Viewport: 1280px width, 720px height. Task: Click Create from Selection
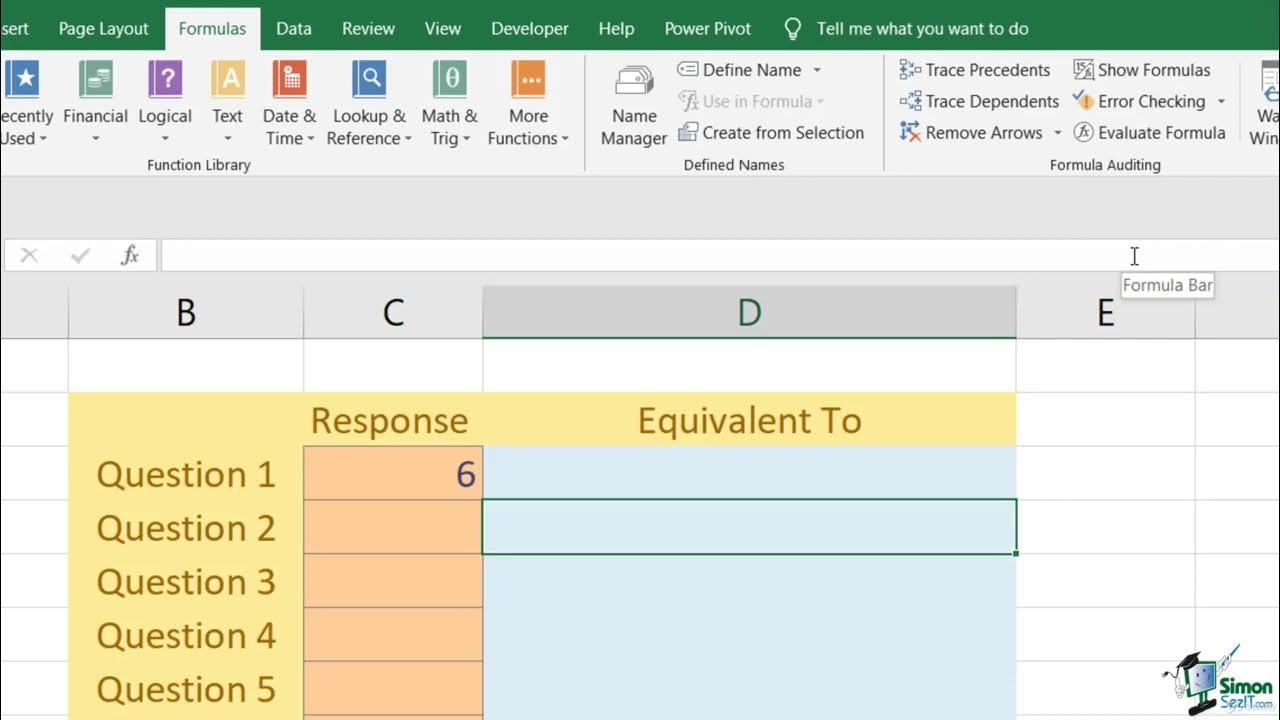[x=771, y=133]
